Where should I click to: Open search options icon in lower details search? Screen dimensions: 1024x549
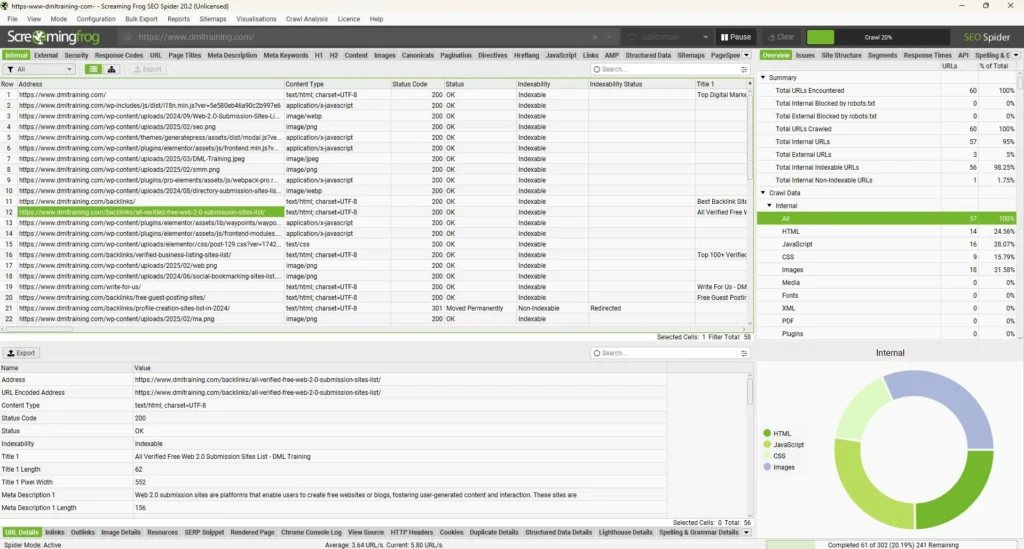coord(744,353)
